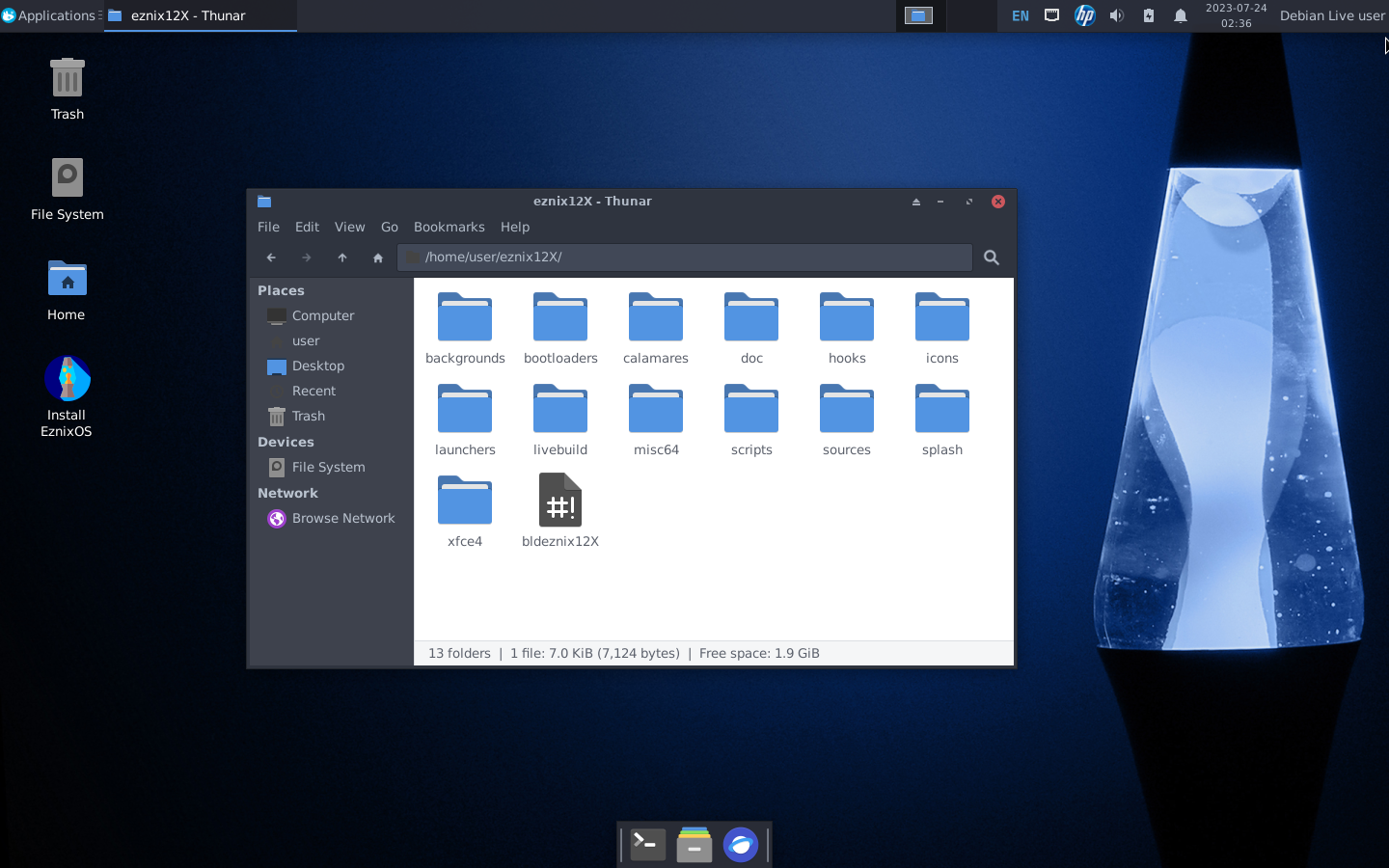The width and height of the screenshot is (1389, 868).
Task: Select the bootloaders folder icon
Action: point(560,317)
